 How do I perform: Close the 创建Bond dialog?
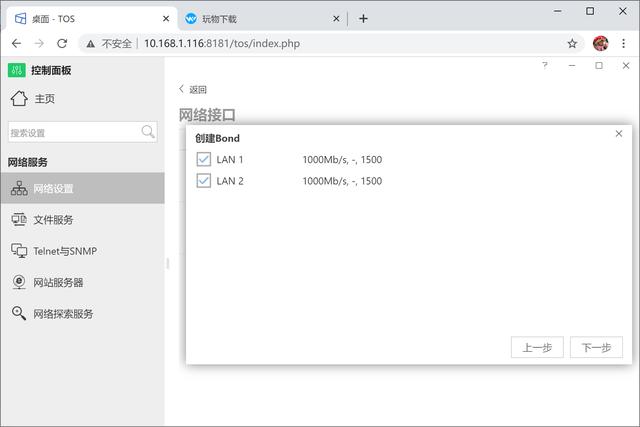pyautogui.click(x=619, y=134)
